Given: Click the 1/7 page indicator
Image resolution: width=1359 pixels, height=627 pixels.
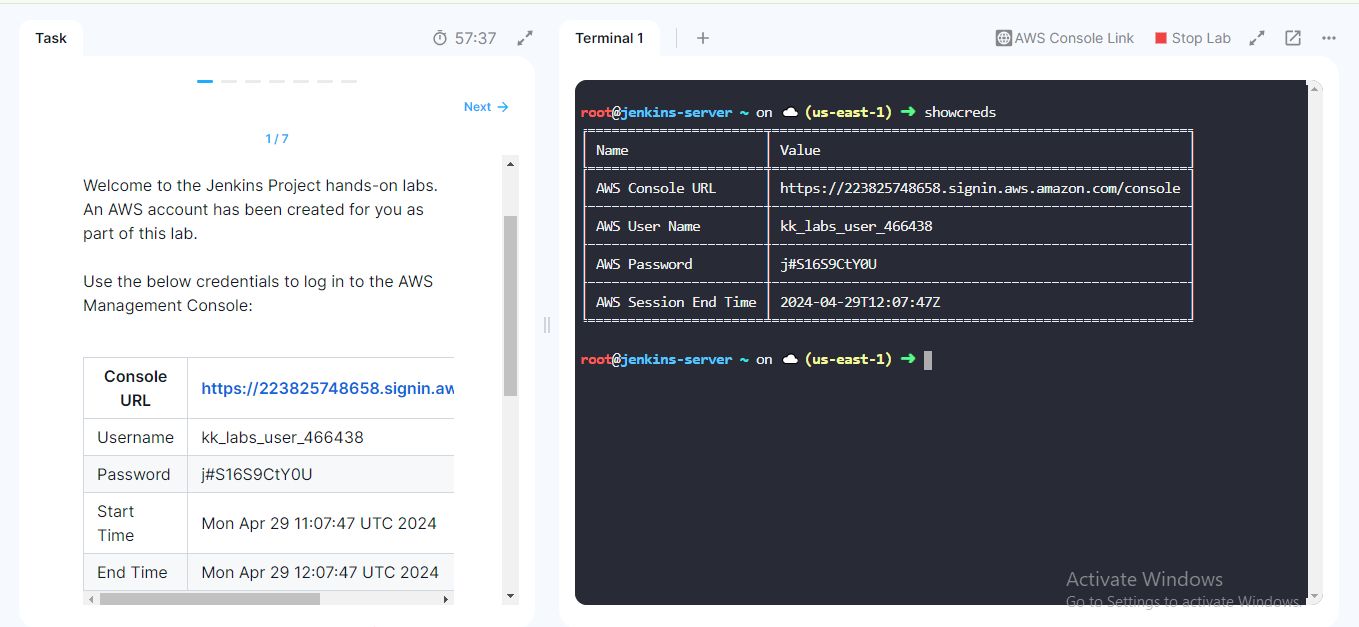Looking at the screenshot, I should (276, 138).
